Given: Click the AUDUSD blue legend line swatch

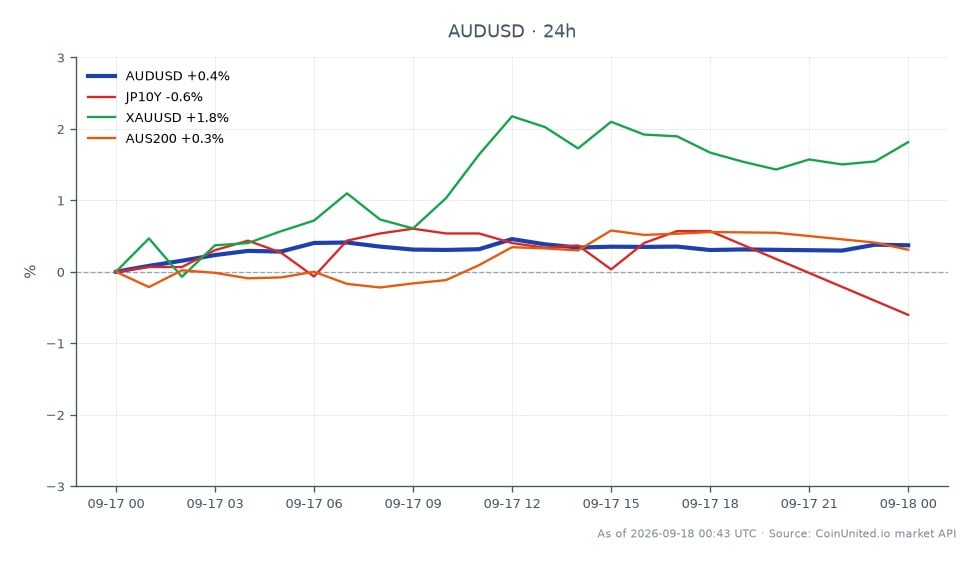Looking at the screenshot, I should [x=101, y=76].
